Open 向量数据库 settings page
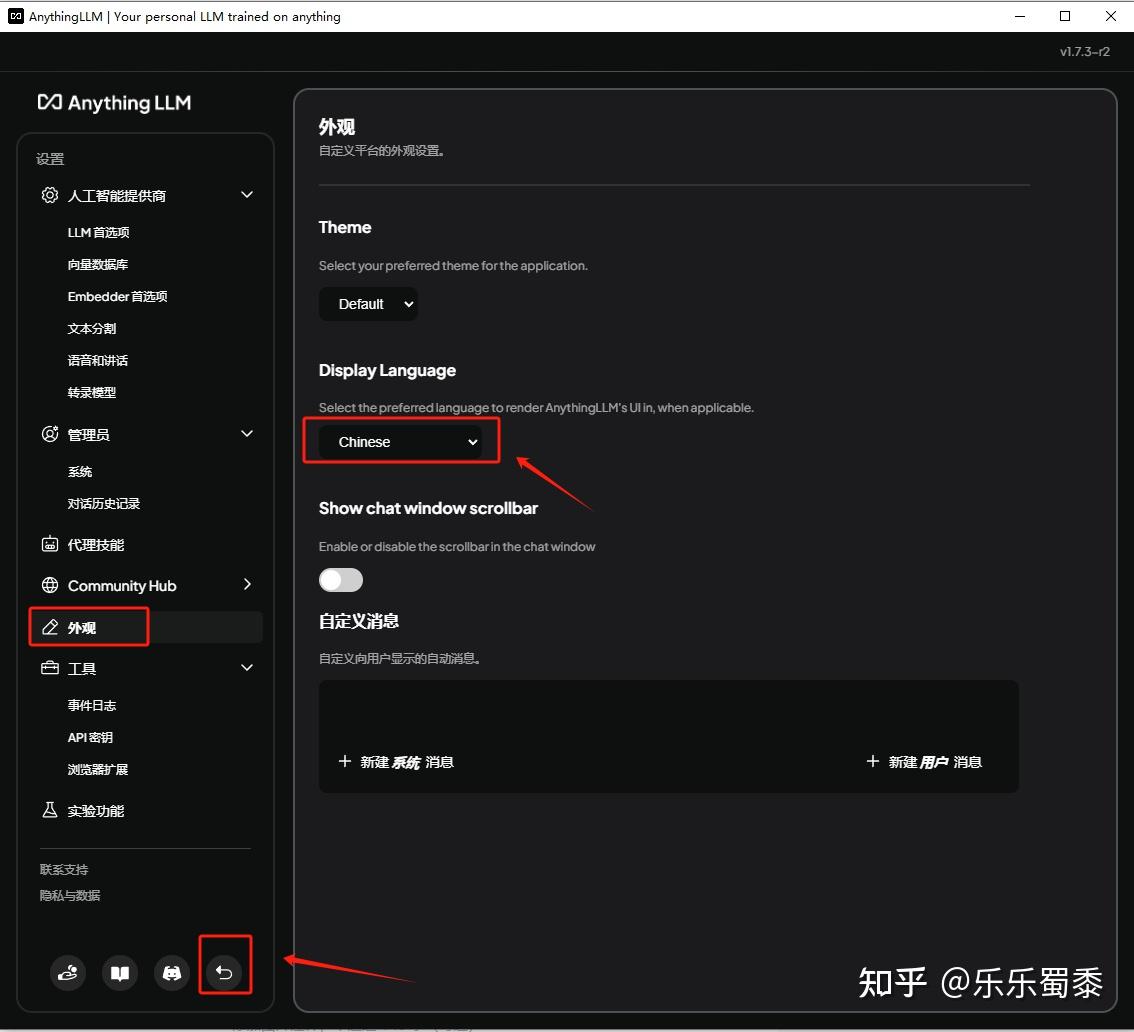The width and height of the screenshot is (1134, 1032). pyautogui.click(x=98, y=264)
